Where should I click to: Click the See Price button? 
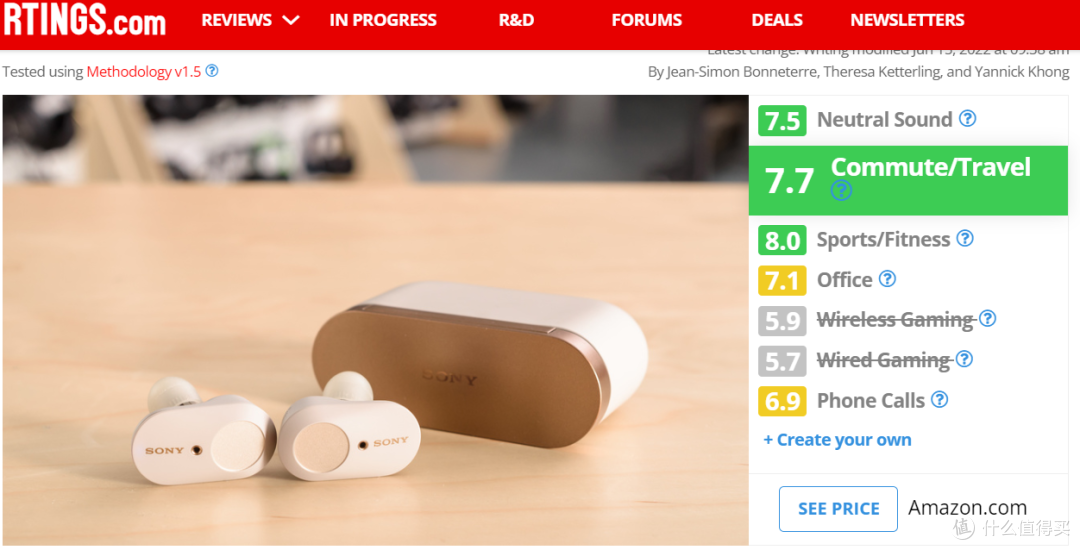pos(838,509)
